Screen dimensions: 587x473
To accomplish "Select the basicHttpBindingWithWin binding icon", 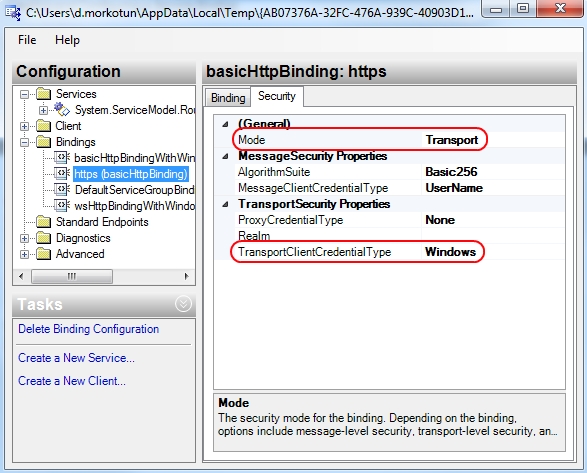I will coord(62,158).
